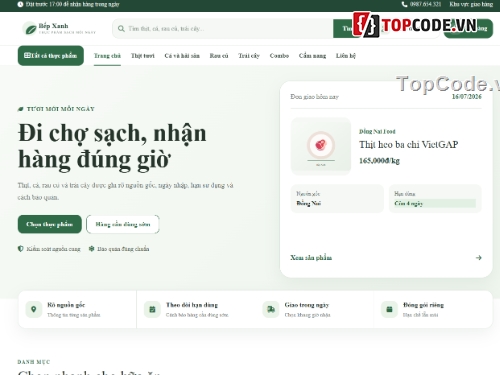Click the 'Theo dõi hạn dùng' feature title

(x=192, y=305)
